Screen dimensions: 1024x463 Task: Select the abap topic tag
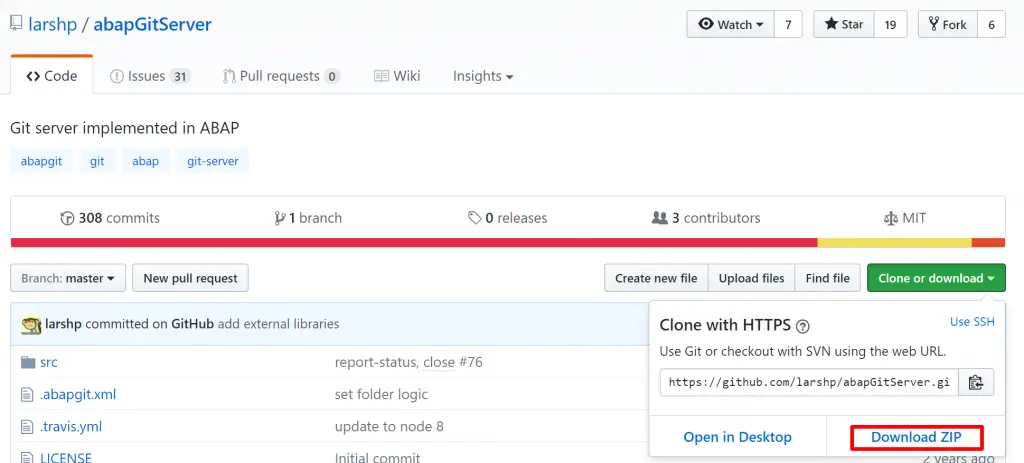(146, 161)
